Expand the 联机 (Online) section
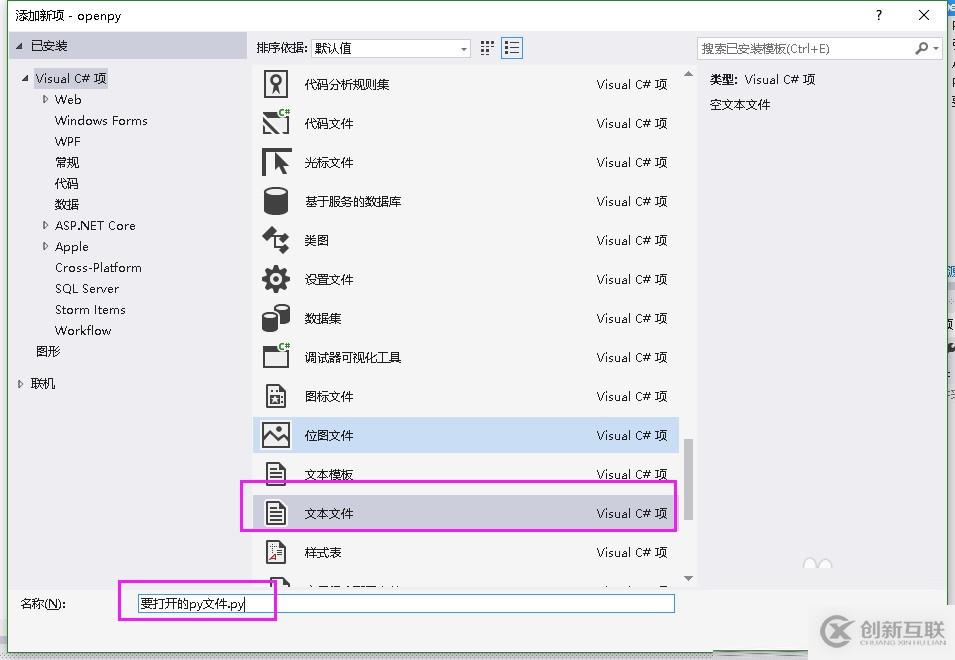955x660 pixels. [x=20, y=382]
